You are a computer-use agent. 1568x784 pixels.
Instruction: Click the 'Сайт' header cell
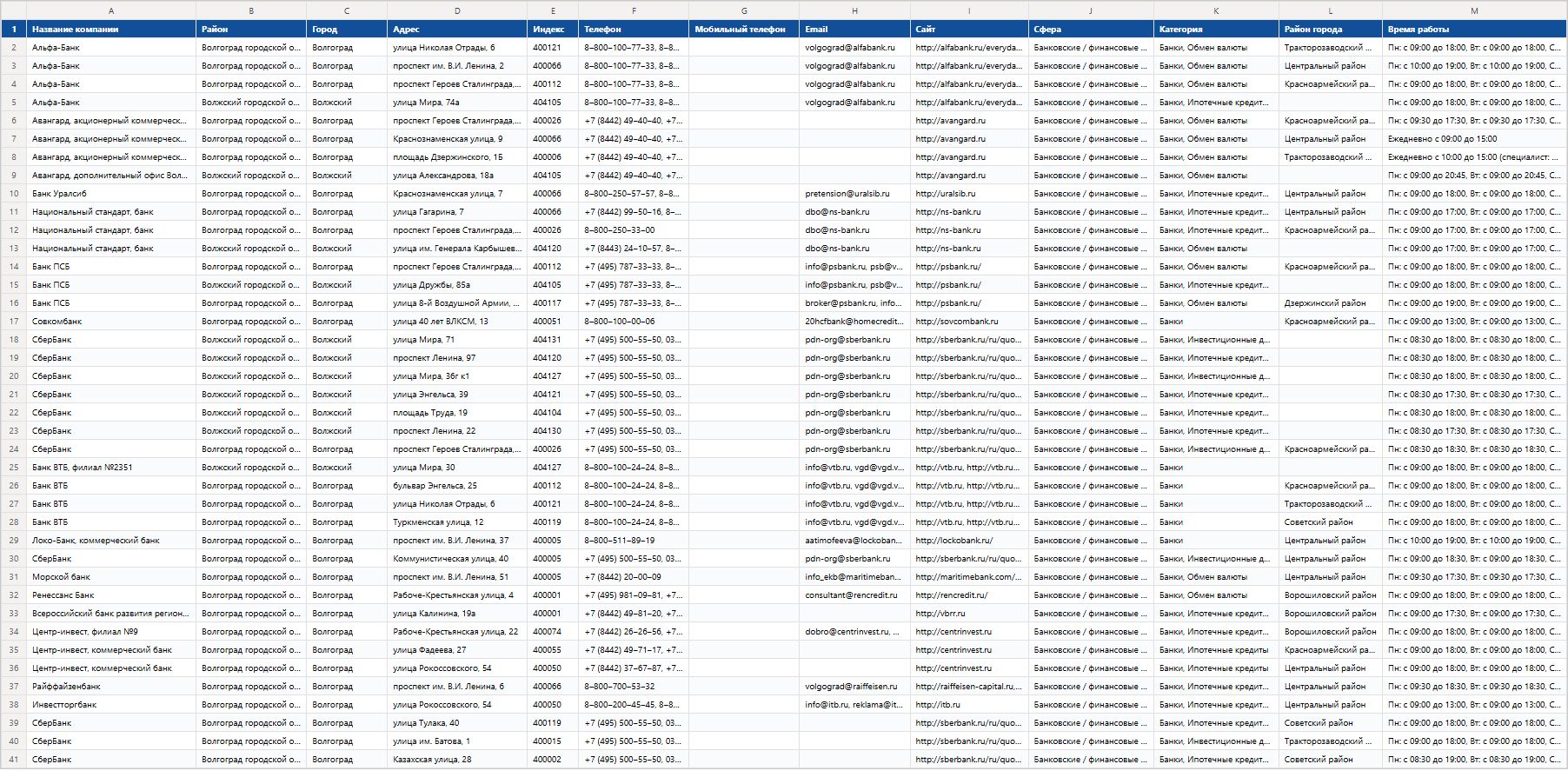969,30
